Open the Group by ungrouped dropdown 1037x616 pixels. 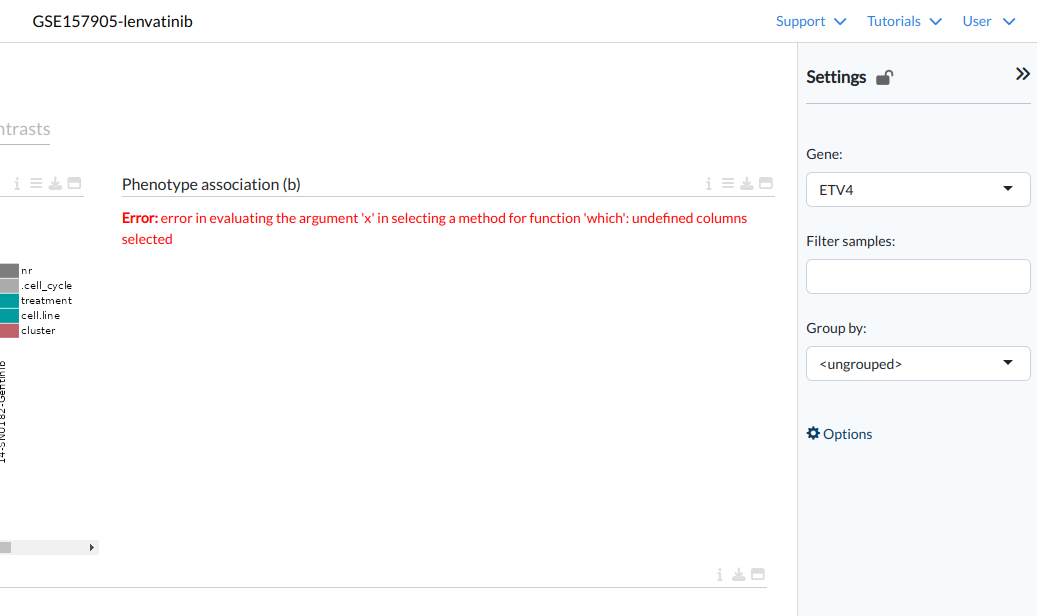click(918, 364)
